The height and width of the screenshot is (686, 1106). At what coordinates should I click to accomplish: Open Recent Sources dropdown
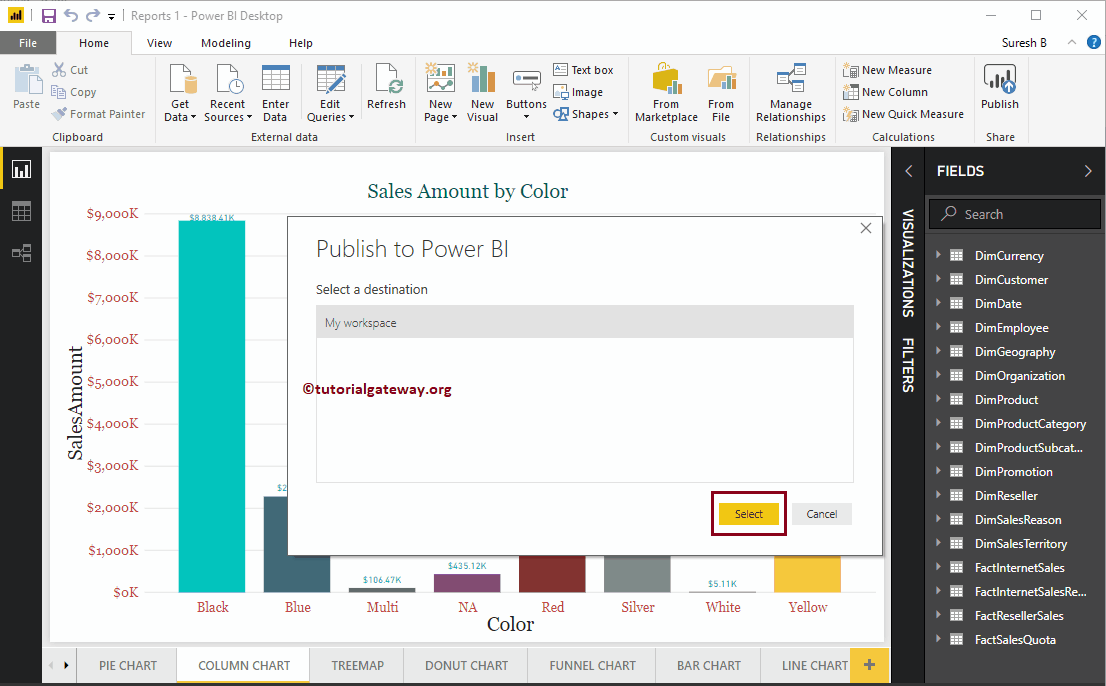[228, 92]
